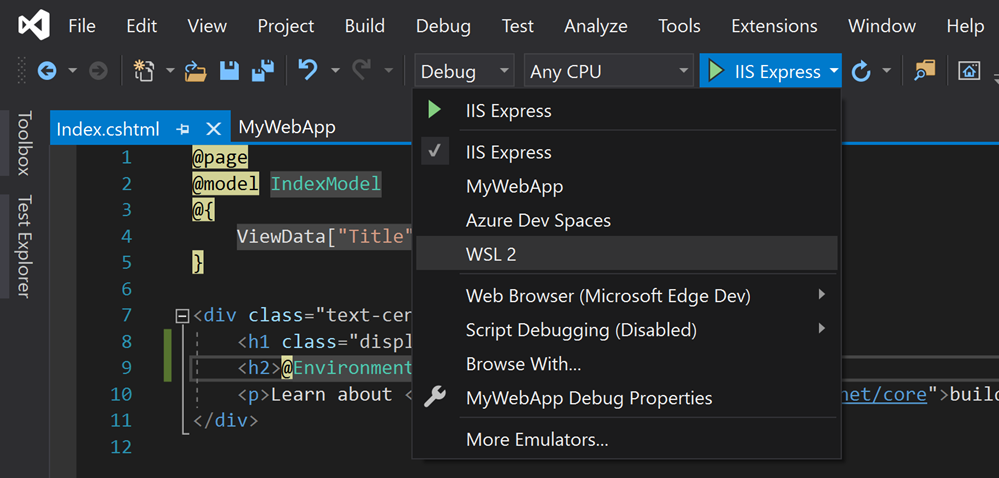999x478 pixels.
Task: Select the WSL 2 launch profile
Action: point(627,254)
